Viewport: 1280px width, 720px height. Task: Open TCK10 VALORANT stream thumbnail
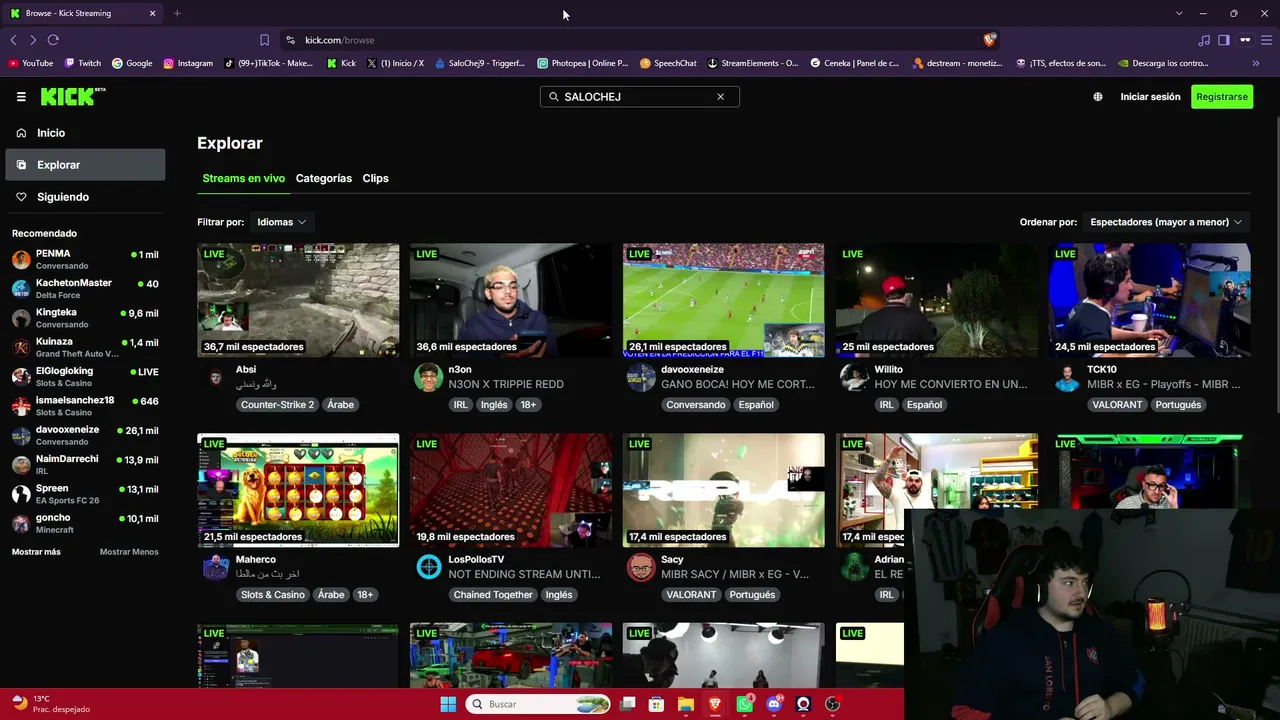(1150, 300)
